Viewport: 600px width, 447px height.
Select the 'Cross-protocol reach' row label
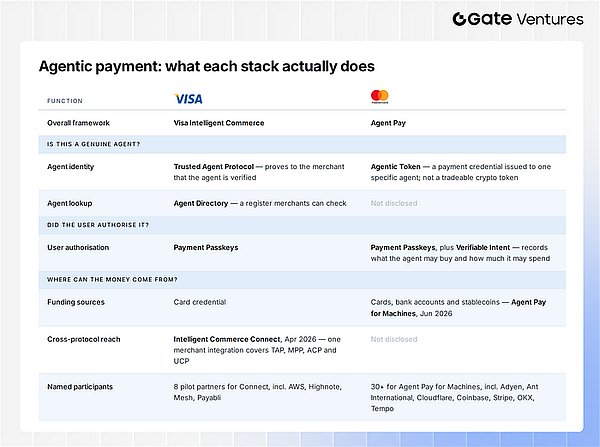tap(84, 339)
